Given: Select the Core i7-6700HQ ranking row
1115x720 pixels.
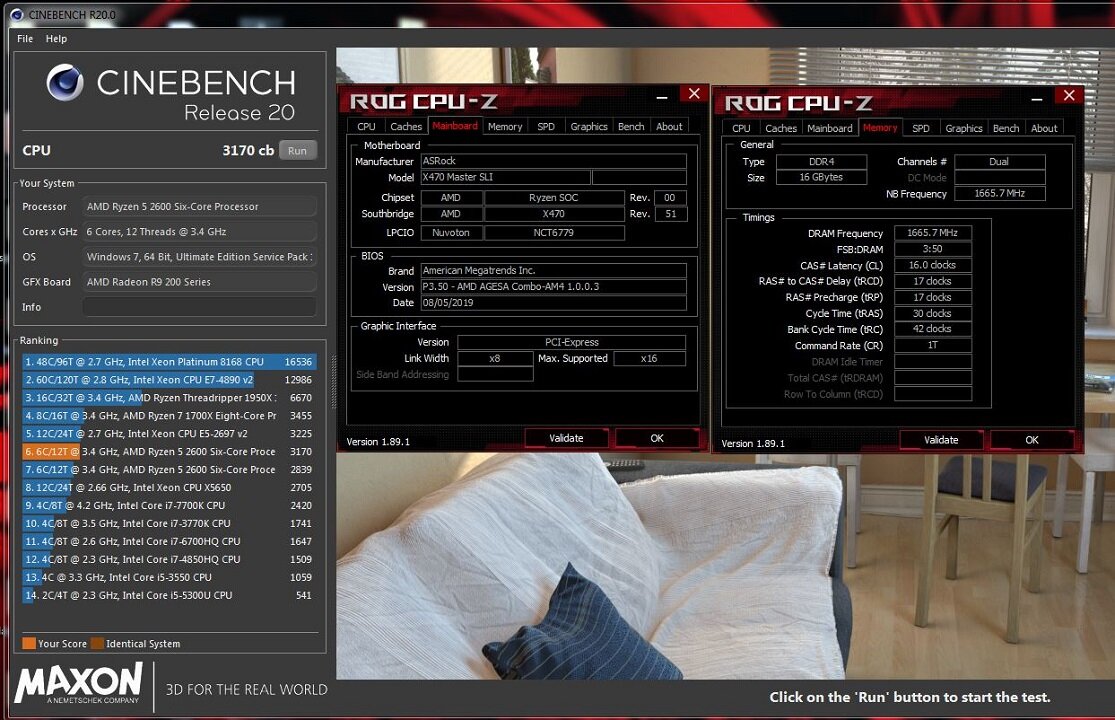Looking at the screenshot, I should pos(169,542).
